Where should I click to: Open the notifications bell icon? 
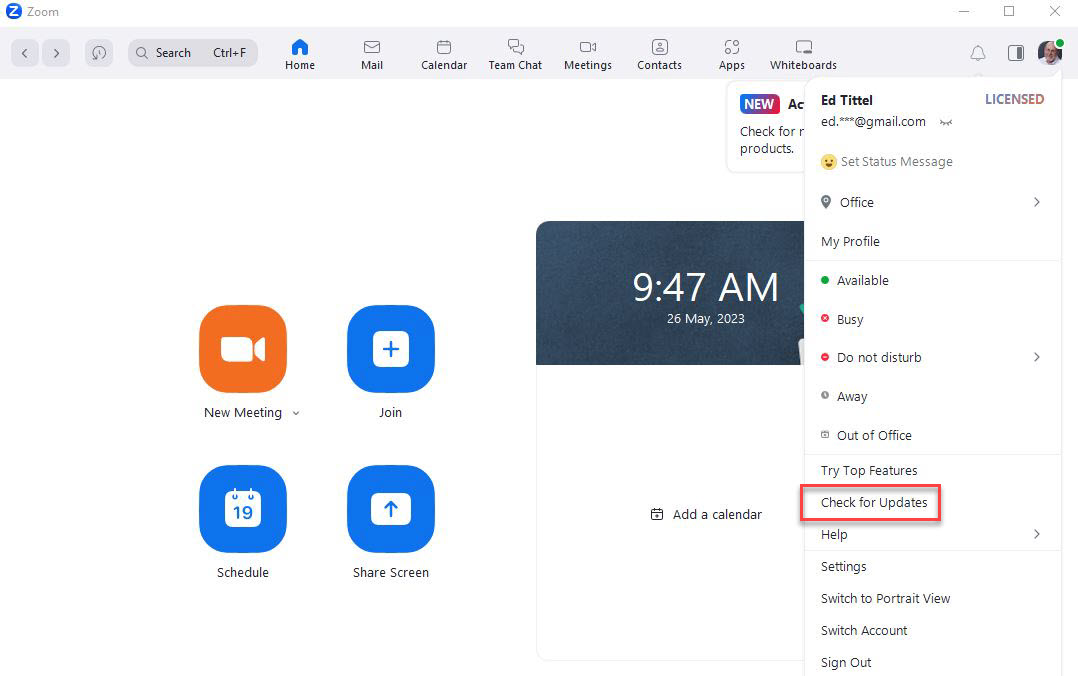point(978,53)
